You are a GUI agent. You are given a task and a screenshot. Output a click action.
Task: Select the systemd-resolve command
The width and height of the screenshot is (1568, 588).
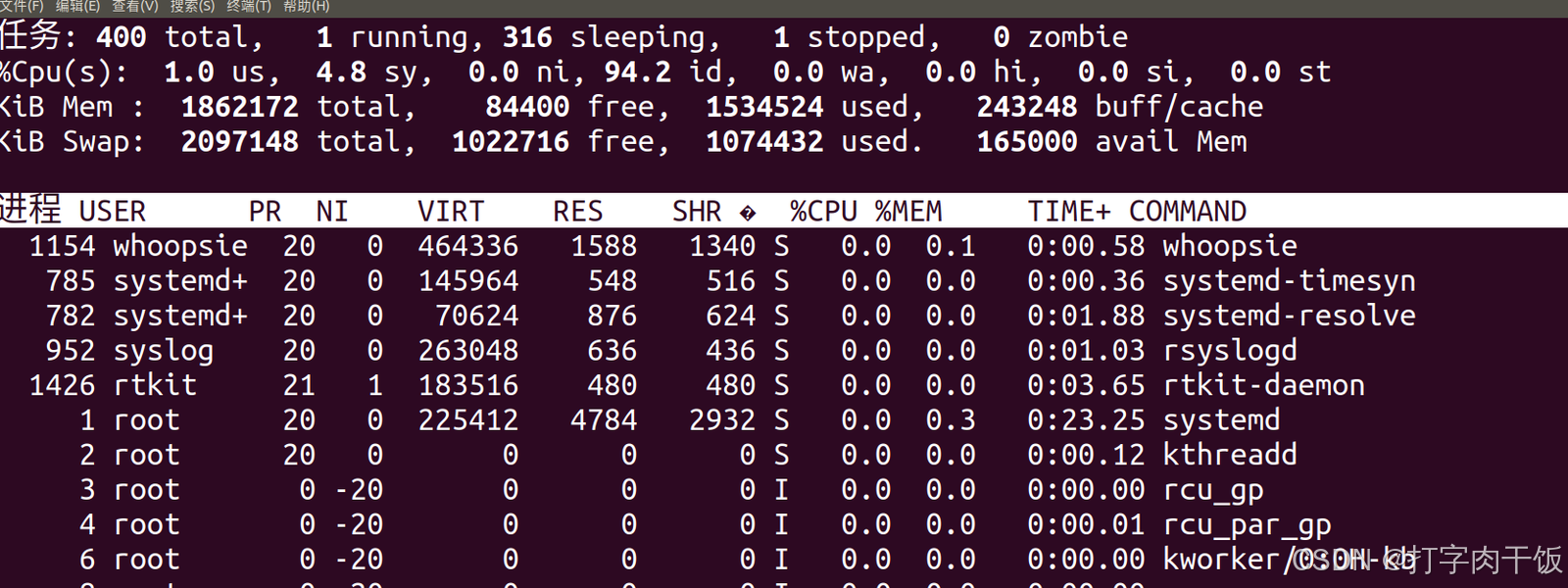tap(1289, 317)
